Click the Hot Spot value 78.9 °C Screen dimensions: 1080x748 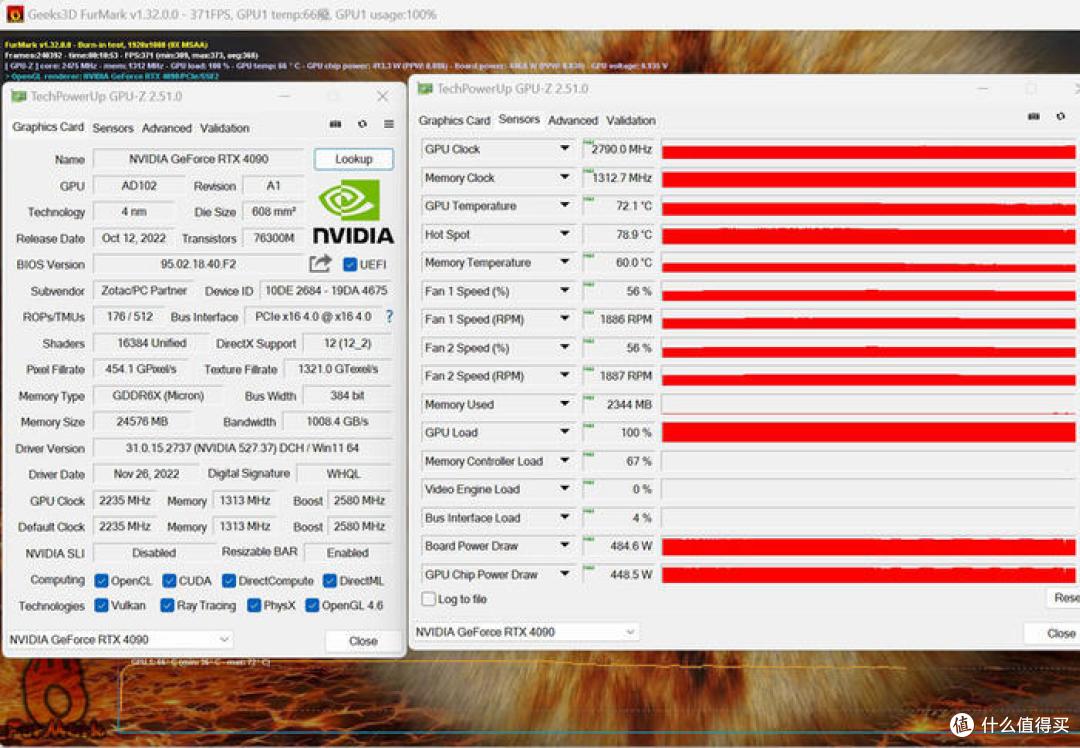(x=617, y=235)
